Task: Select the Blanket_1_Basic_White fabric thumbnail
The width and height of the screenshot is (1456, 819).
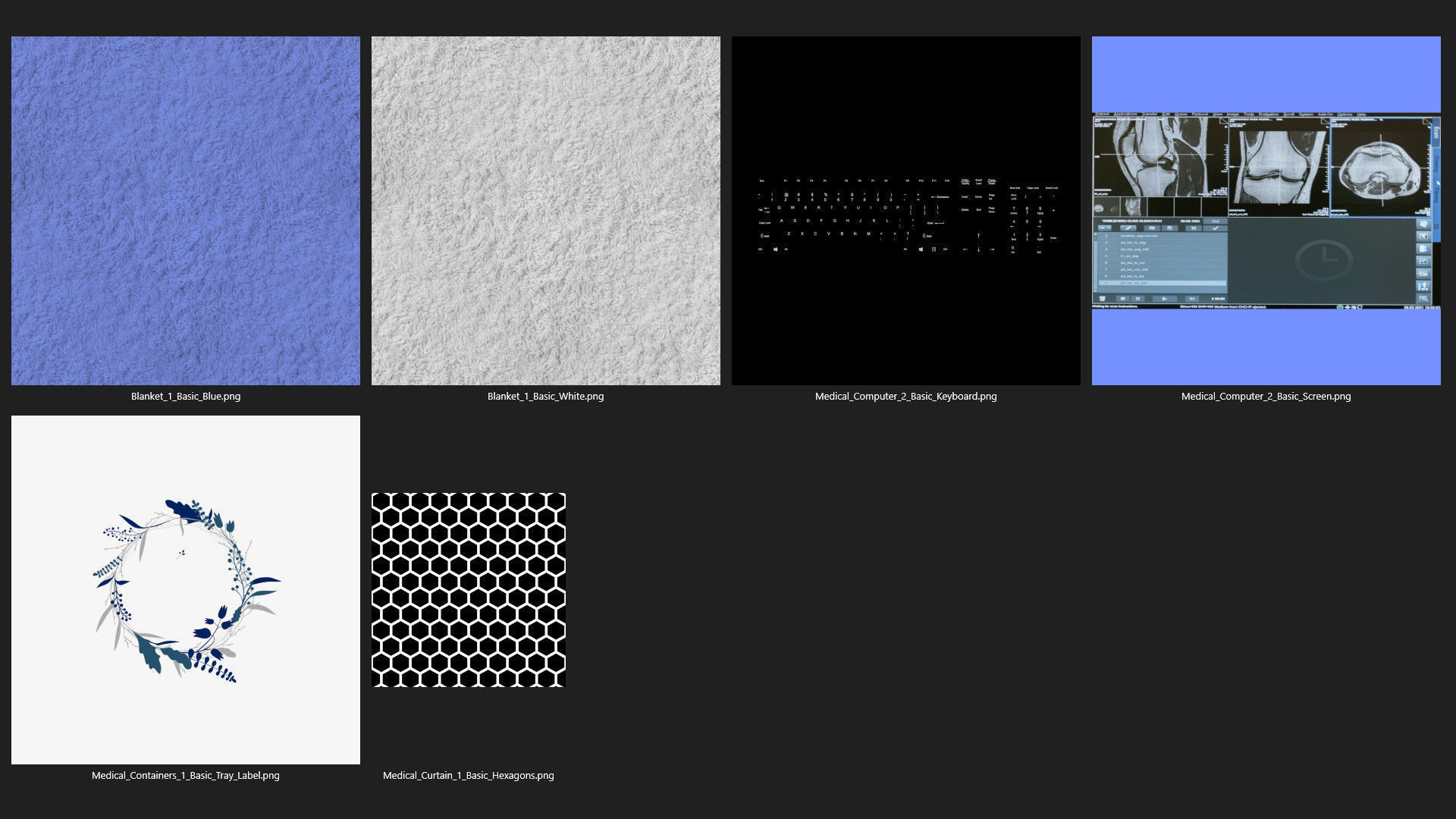Action: 545,210
